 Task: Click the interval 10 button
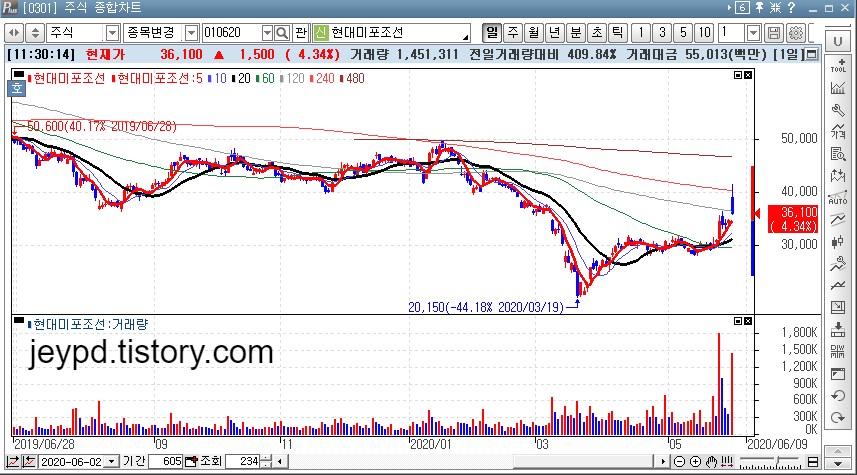[704, 33]
